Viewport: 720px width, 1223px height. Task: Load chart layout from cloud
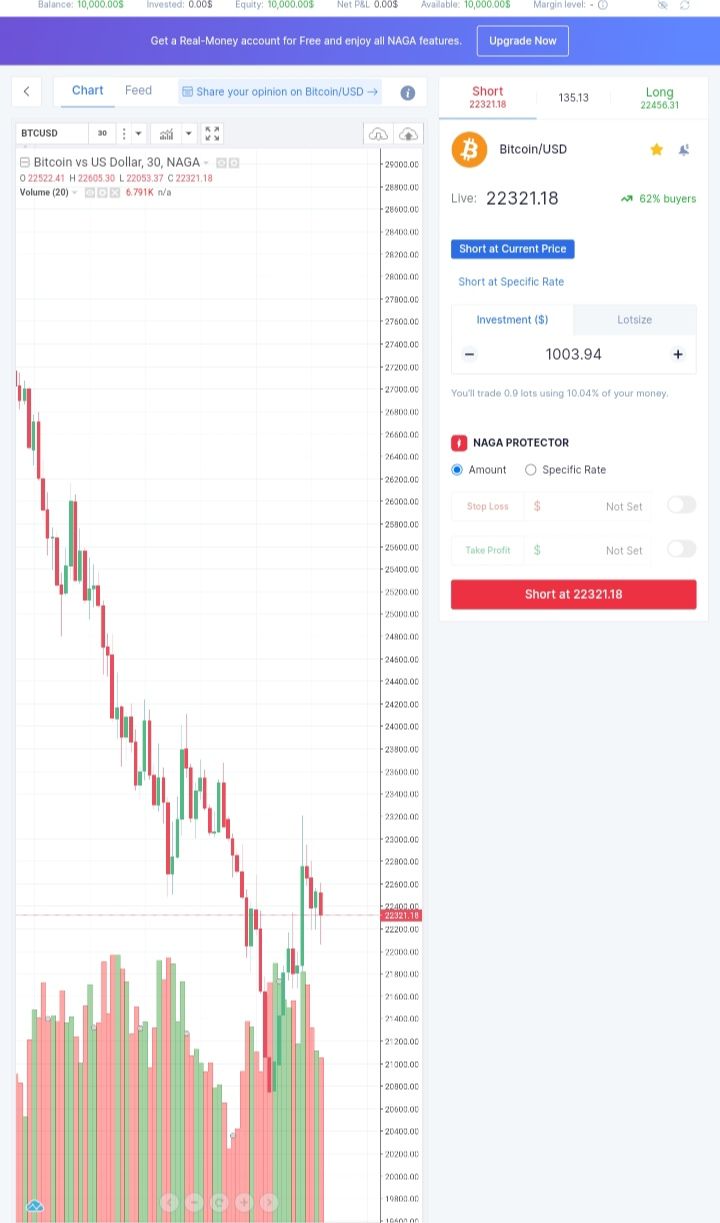point(378,133)
